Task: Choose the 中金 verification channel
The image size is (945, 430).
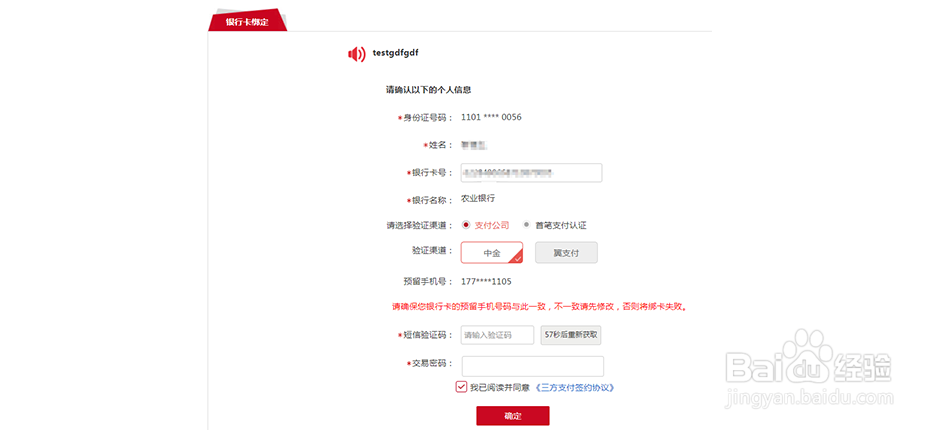Action: pyautogui.click(x=492, y=253)
